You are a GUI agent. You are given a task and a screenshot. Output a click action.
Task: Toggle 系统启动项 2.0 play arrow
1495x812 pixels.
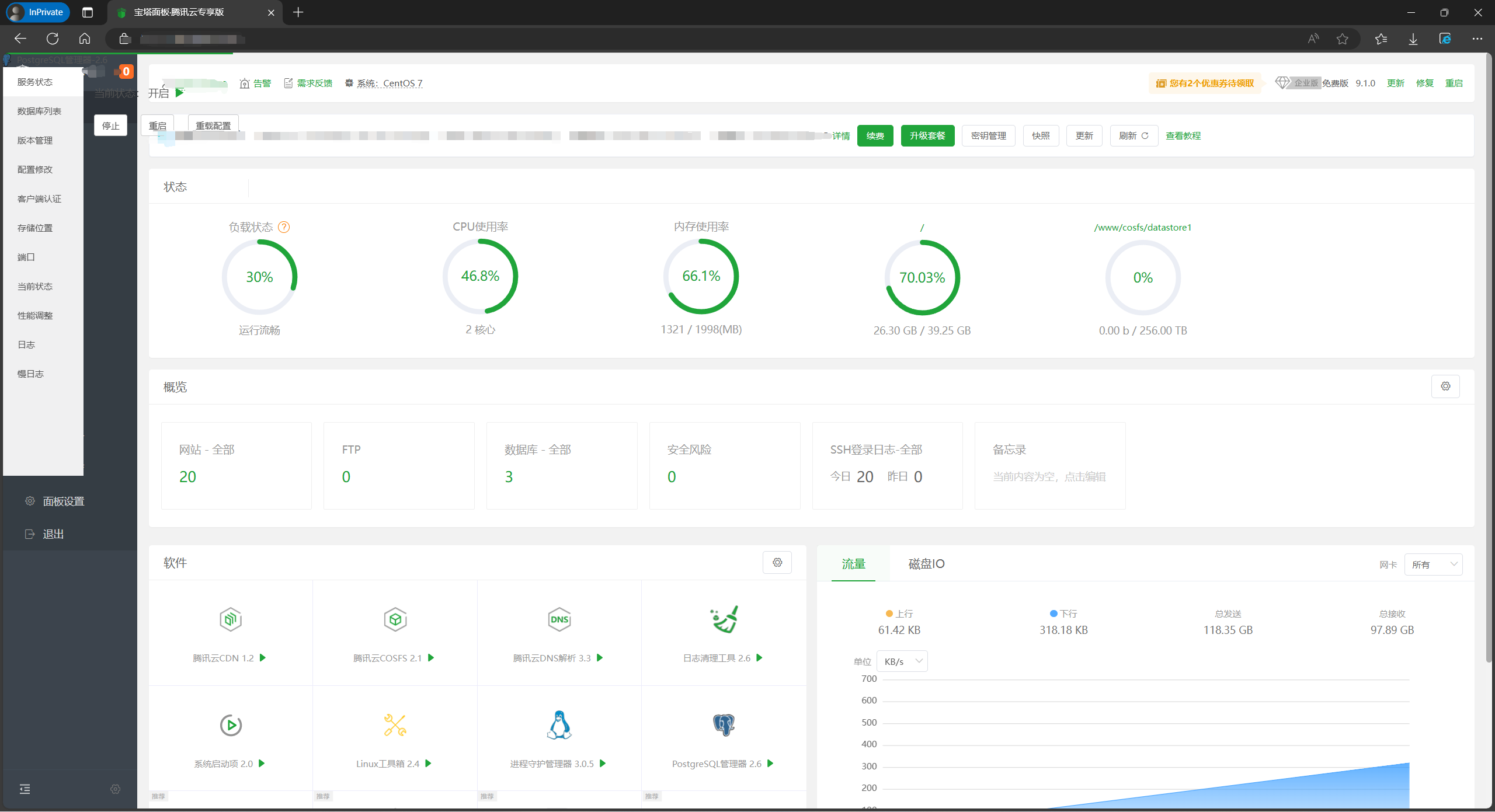(x=262, y=764)
